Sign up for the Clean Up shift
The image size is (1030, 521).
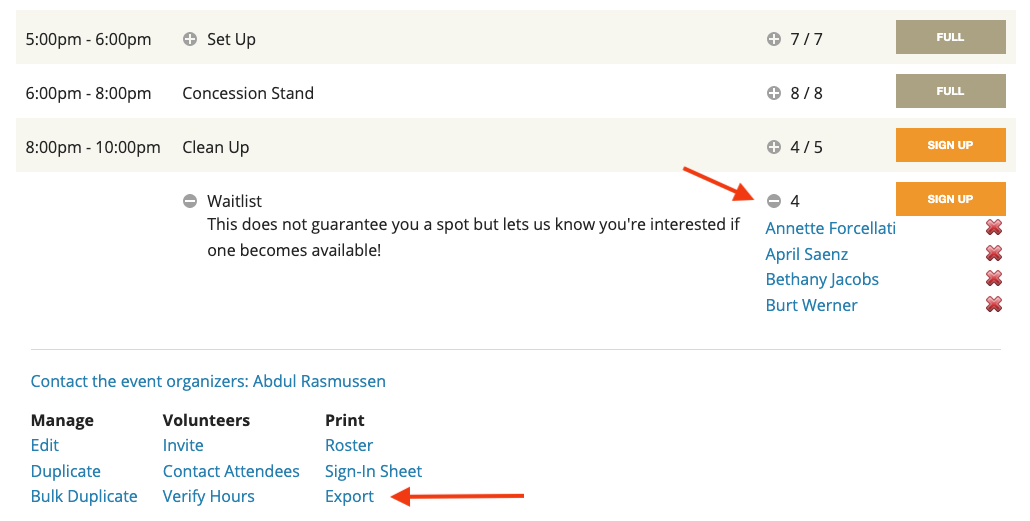tap(949, 145)
